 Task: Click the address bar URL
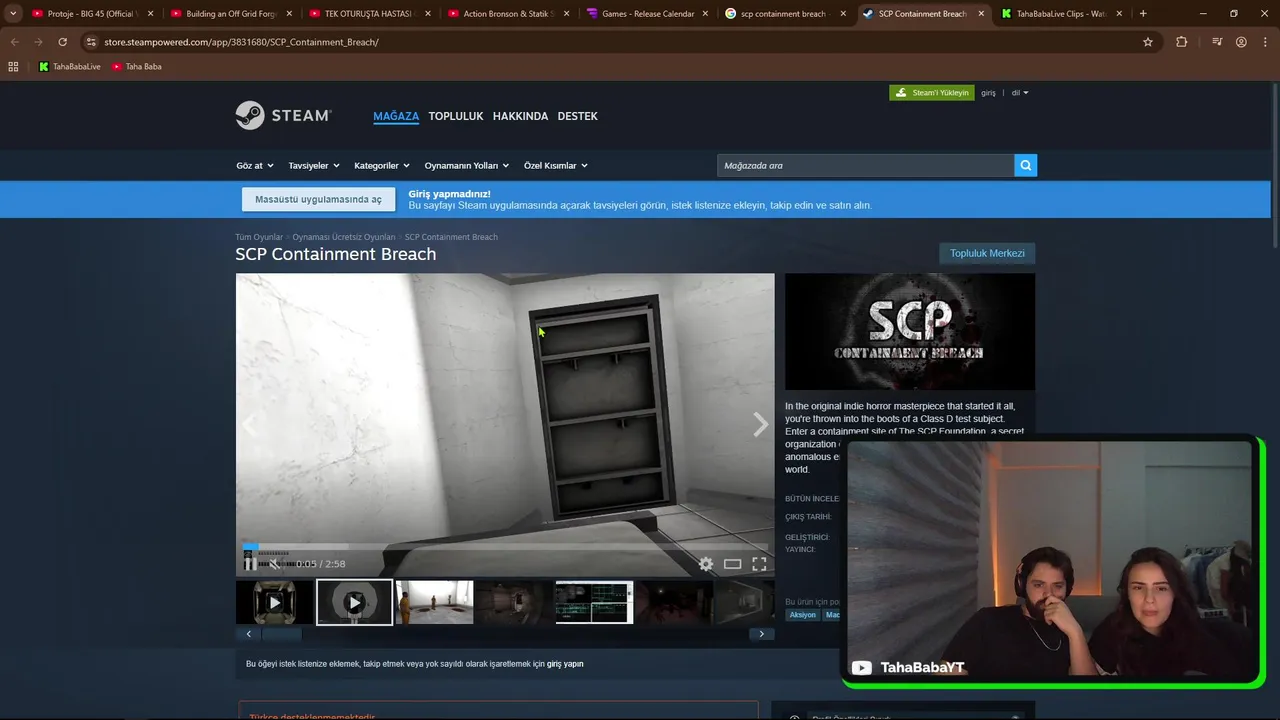tap(241, 42)
